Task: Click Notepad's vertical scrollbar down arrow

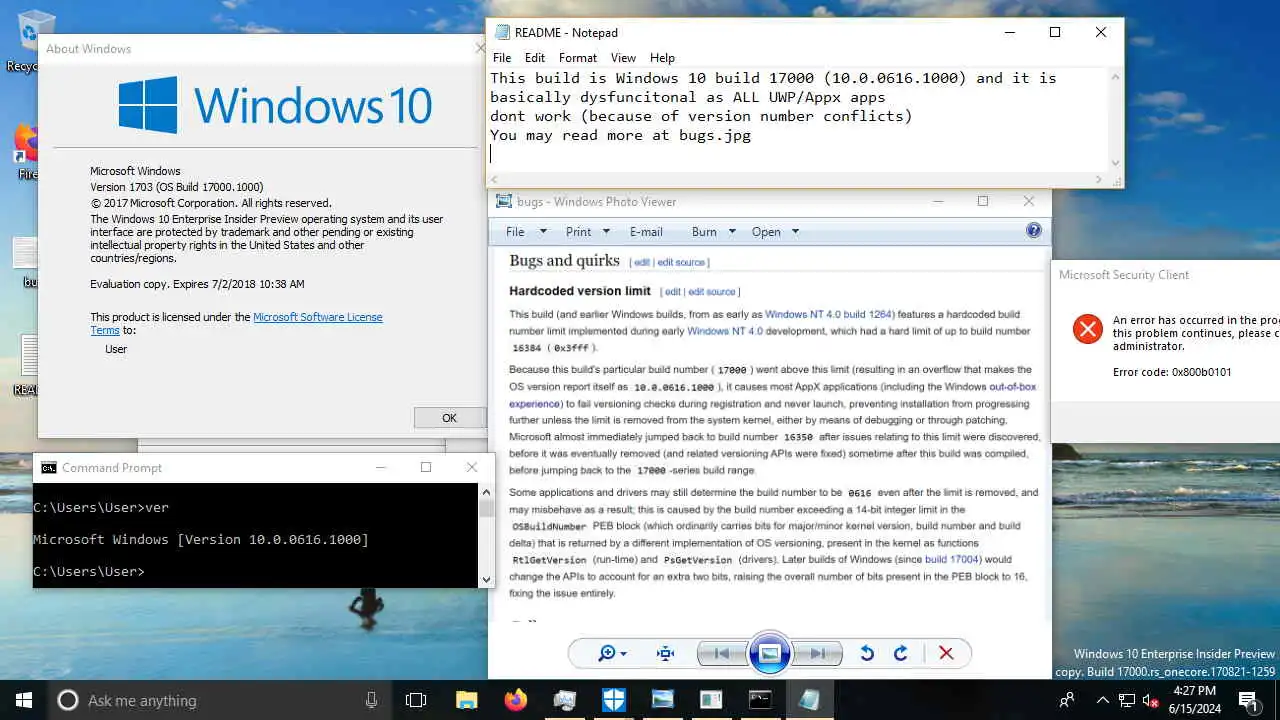Action: 1115,163
